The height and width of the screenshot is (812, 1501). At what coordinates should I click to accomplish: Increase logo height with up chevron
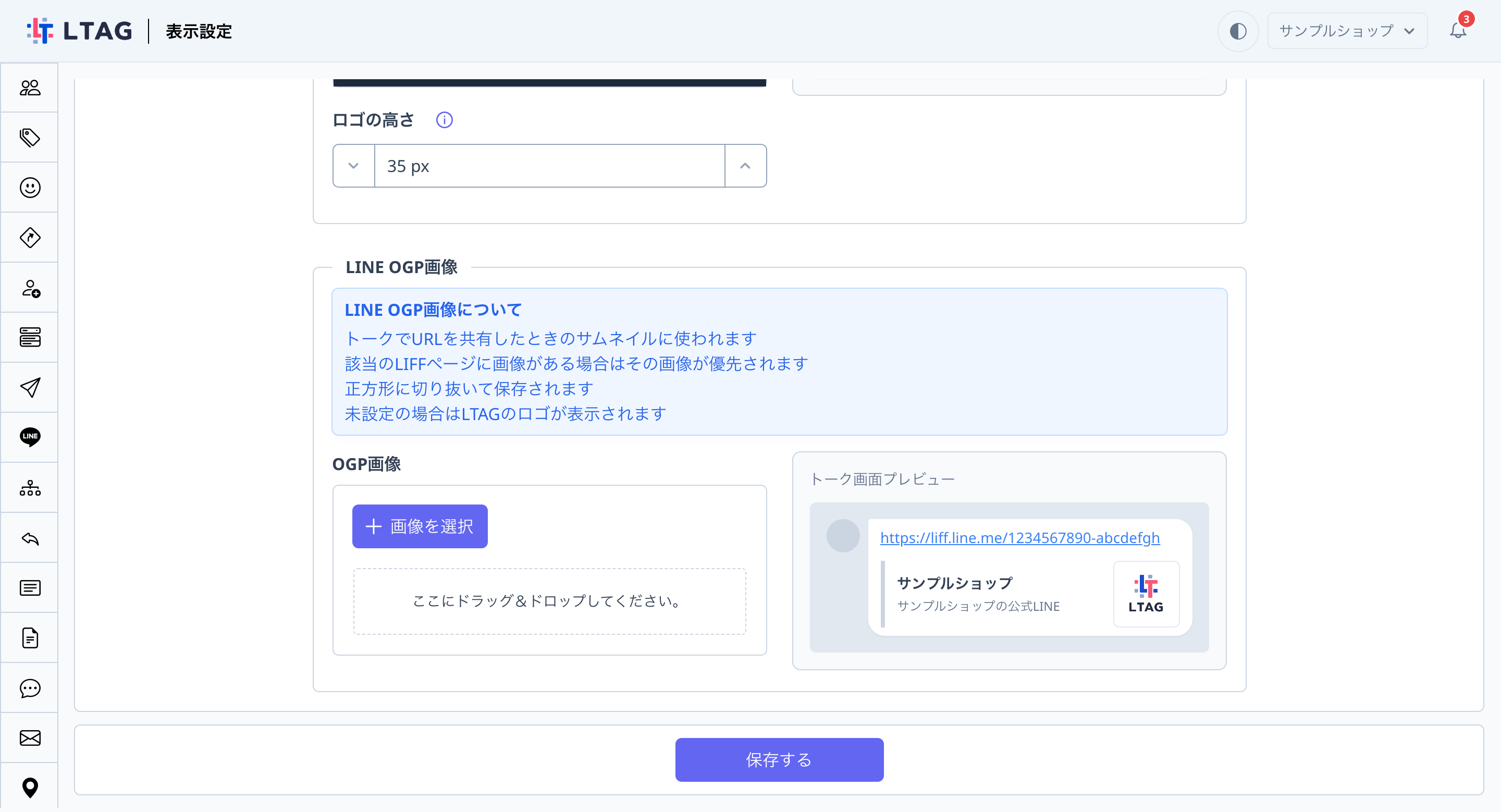click(745, 166)
